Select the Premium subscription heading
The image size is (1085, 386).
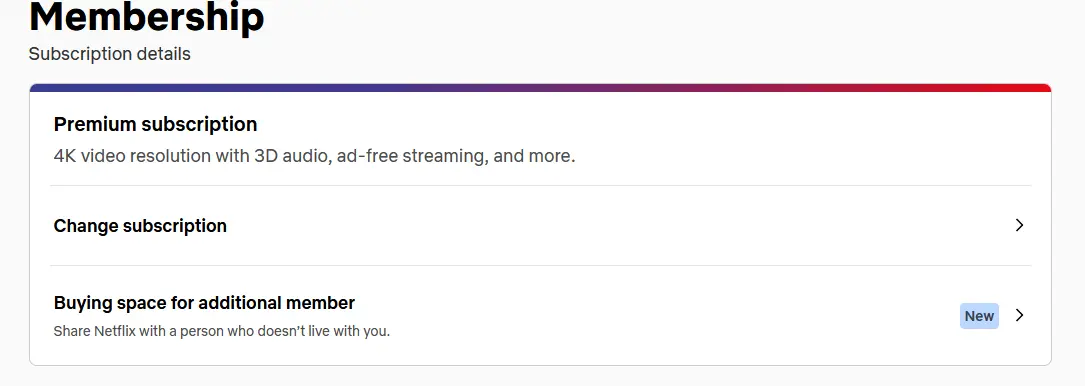(155, 125)
